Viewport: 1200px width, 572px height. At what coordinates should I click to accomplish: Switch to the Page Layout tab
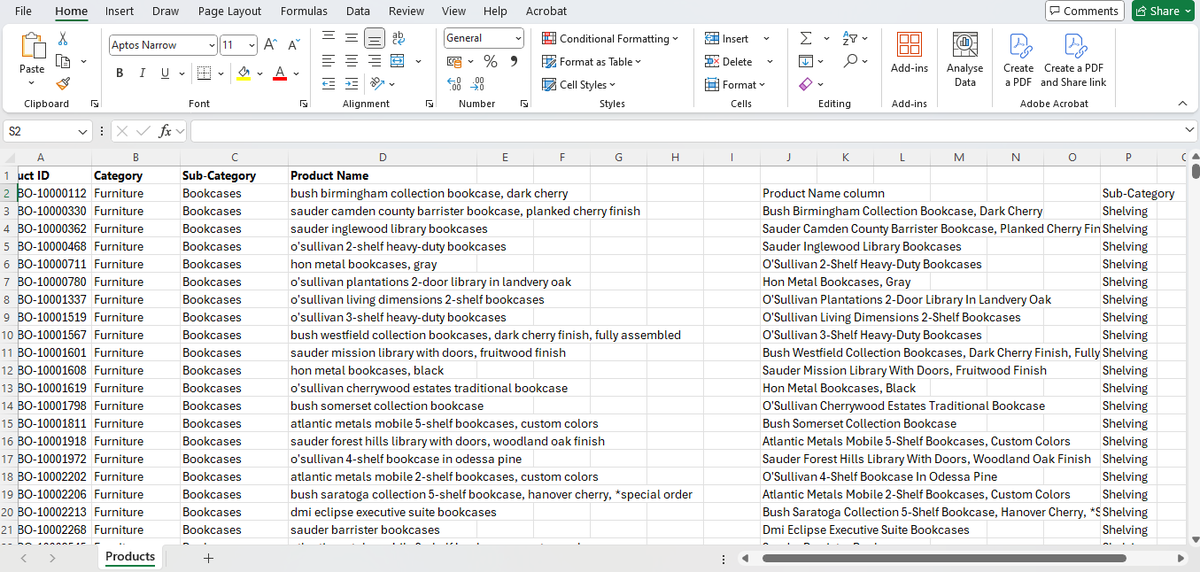click(x=230, y=11)
